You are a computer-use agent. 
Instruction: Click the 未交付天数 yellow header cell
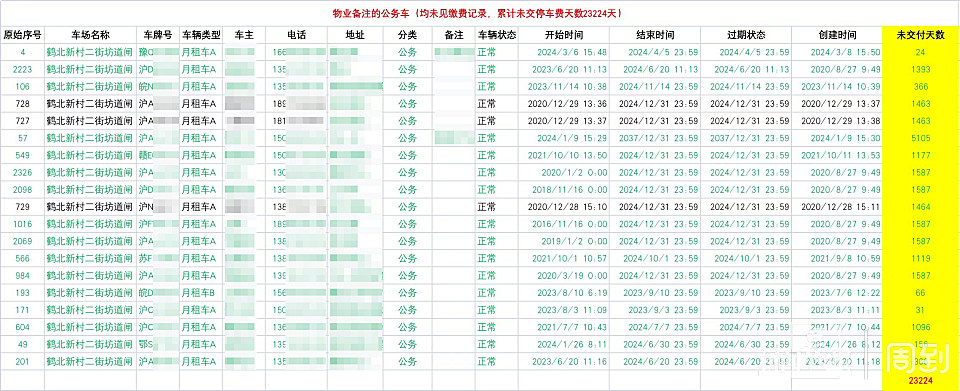(920, 35)
